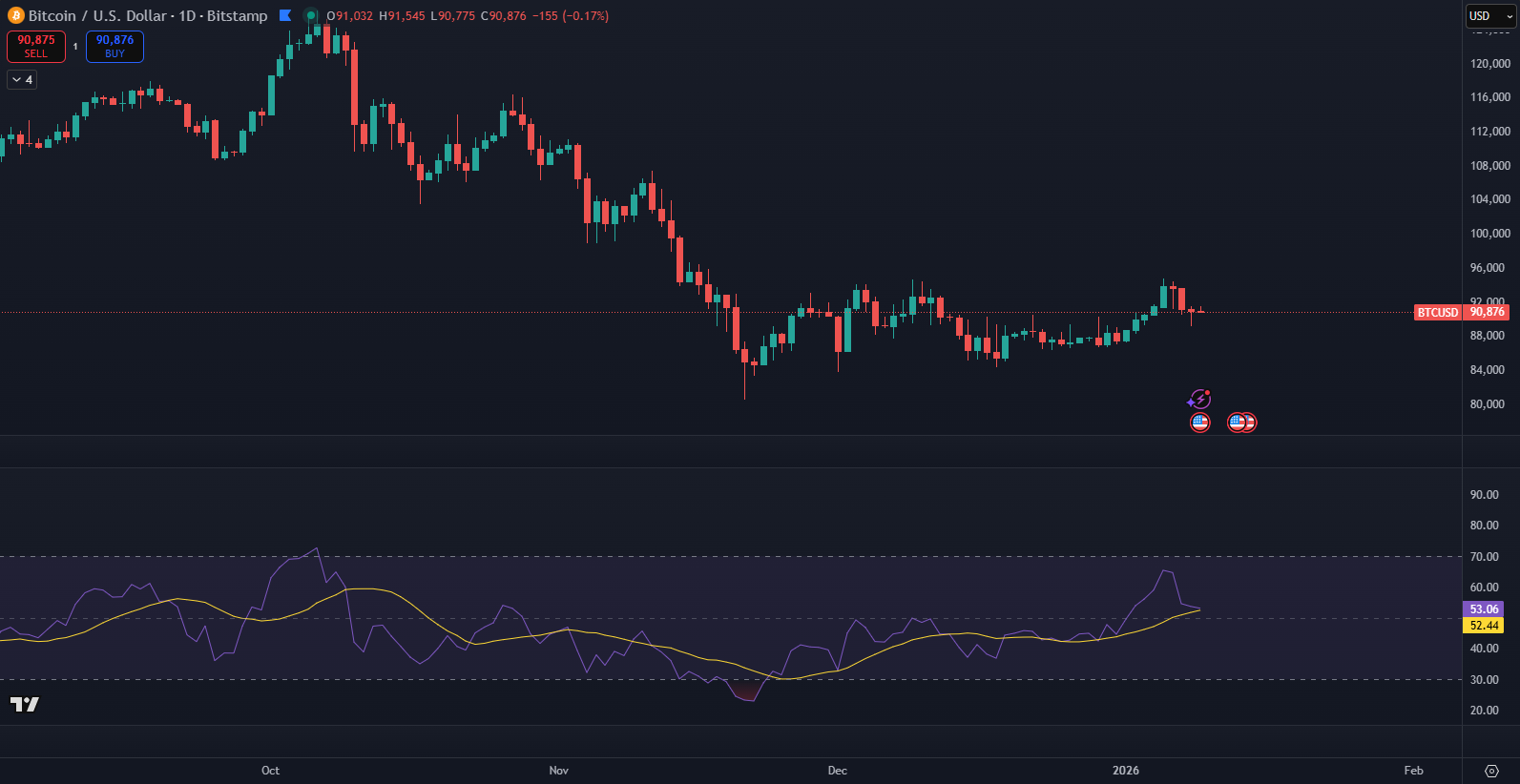Click the purple 53.06 RSI value label
Viewport: 1520px width, 784px height.
[x=1483, y=609]
